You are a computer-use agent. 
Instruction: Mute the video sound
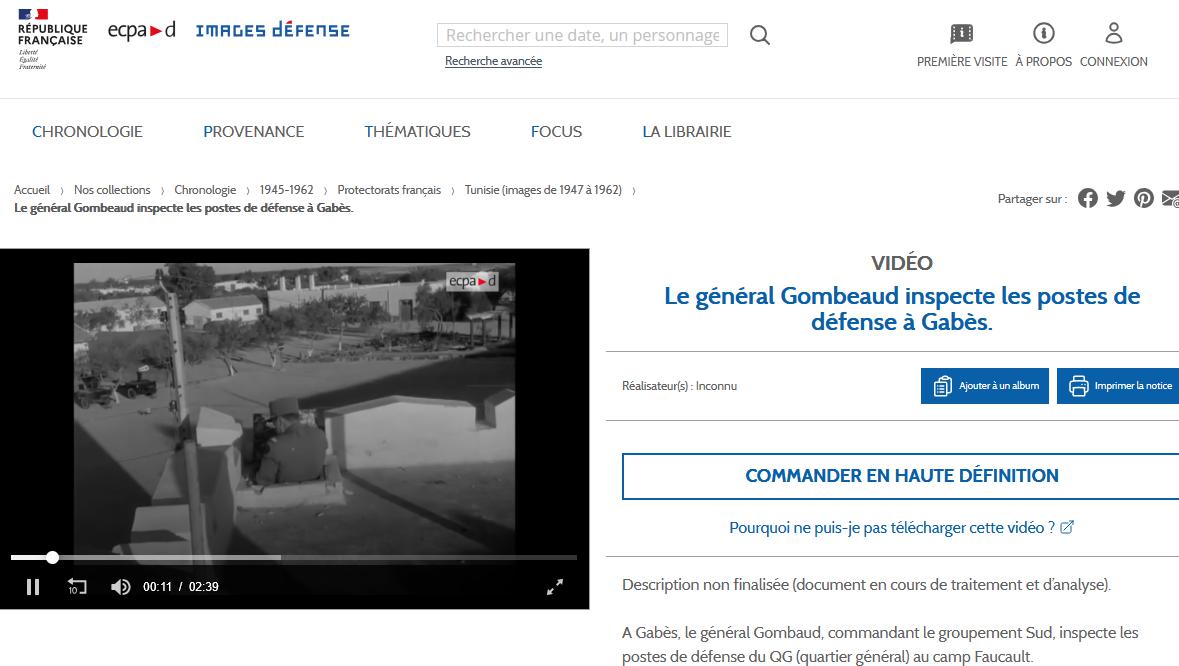(121, 587)
